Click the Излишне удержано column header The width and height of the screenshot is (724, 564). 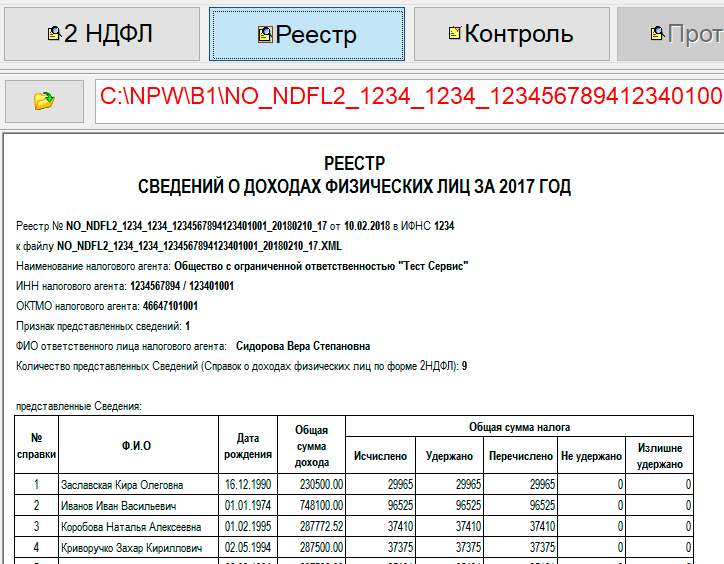[660, 456]
